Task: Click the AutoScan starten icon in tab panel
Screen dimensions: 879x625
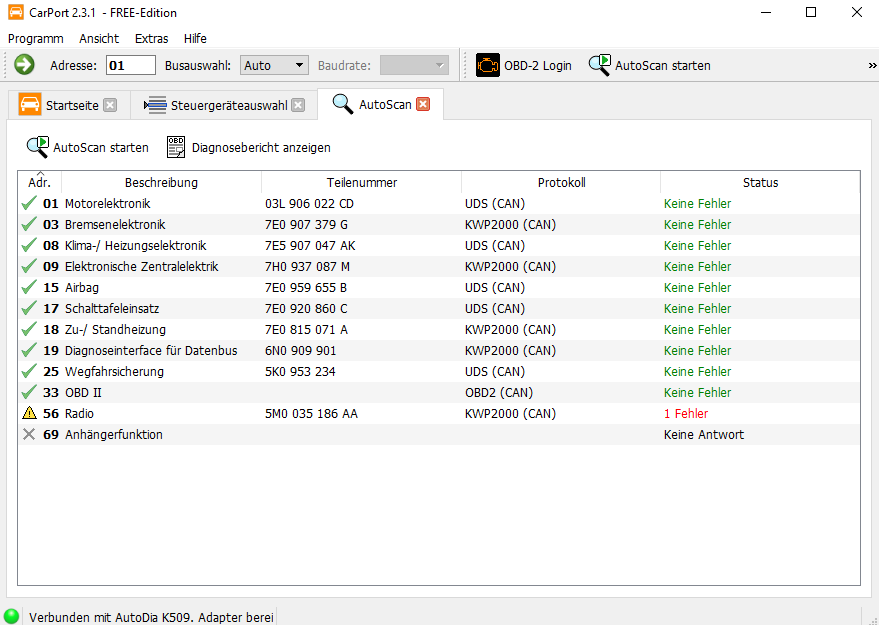Action: click(x=37, y=147)
